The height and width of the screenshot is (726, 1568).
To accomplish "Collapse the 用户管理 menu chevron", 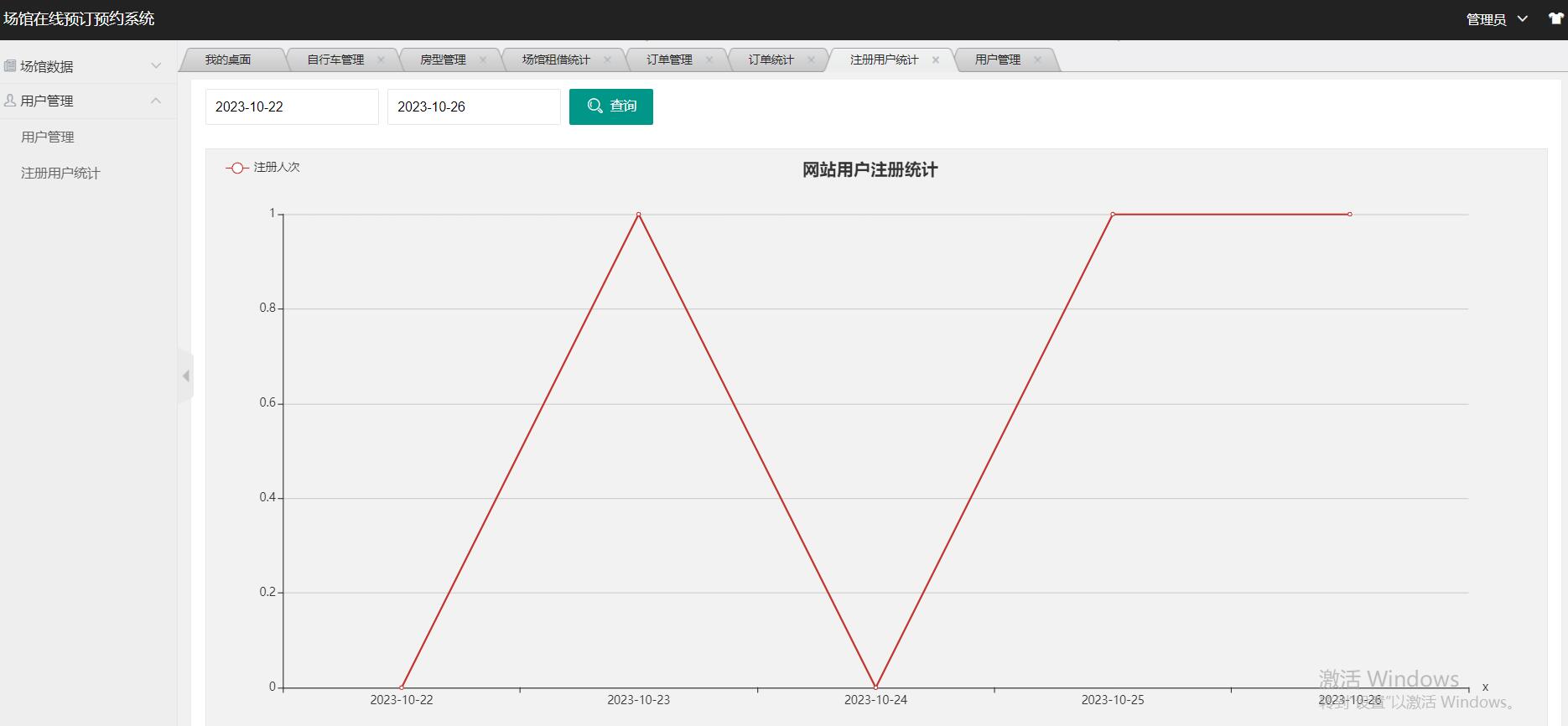I will point(156,101).
